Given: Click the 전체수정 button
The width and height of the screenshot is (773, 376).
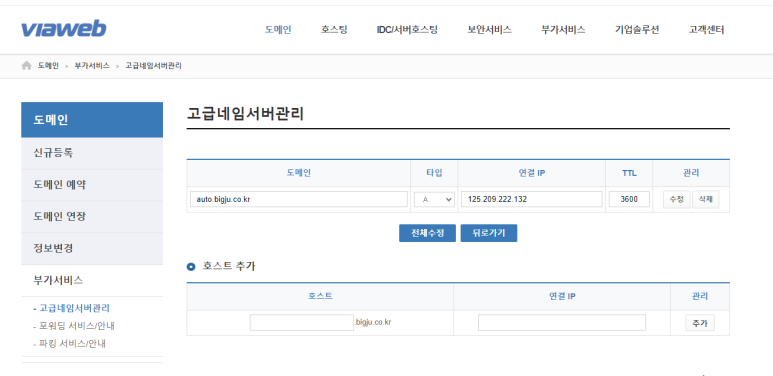Looking at the screenshot, I should 427,233.
